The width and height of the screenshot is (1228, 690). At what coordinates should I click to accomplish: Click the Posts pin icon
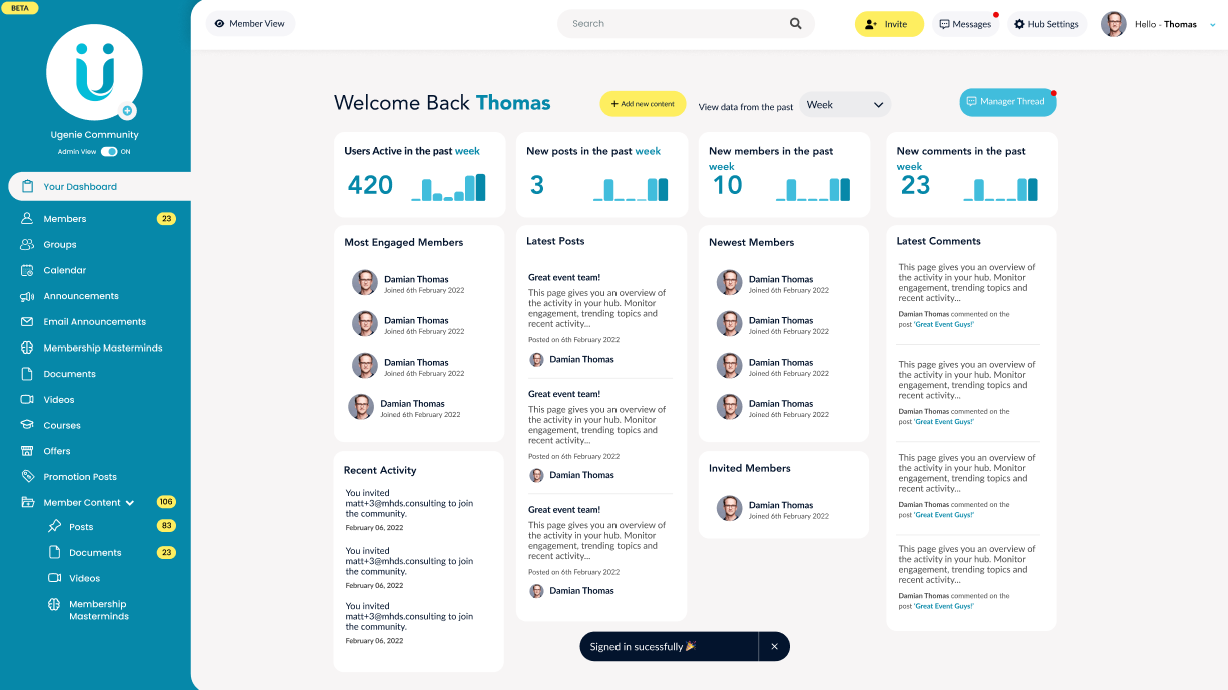click(54, 527)
